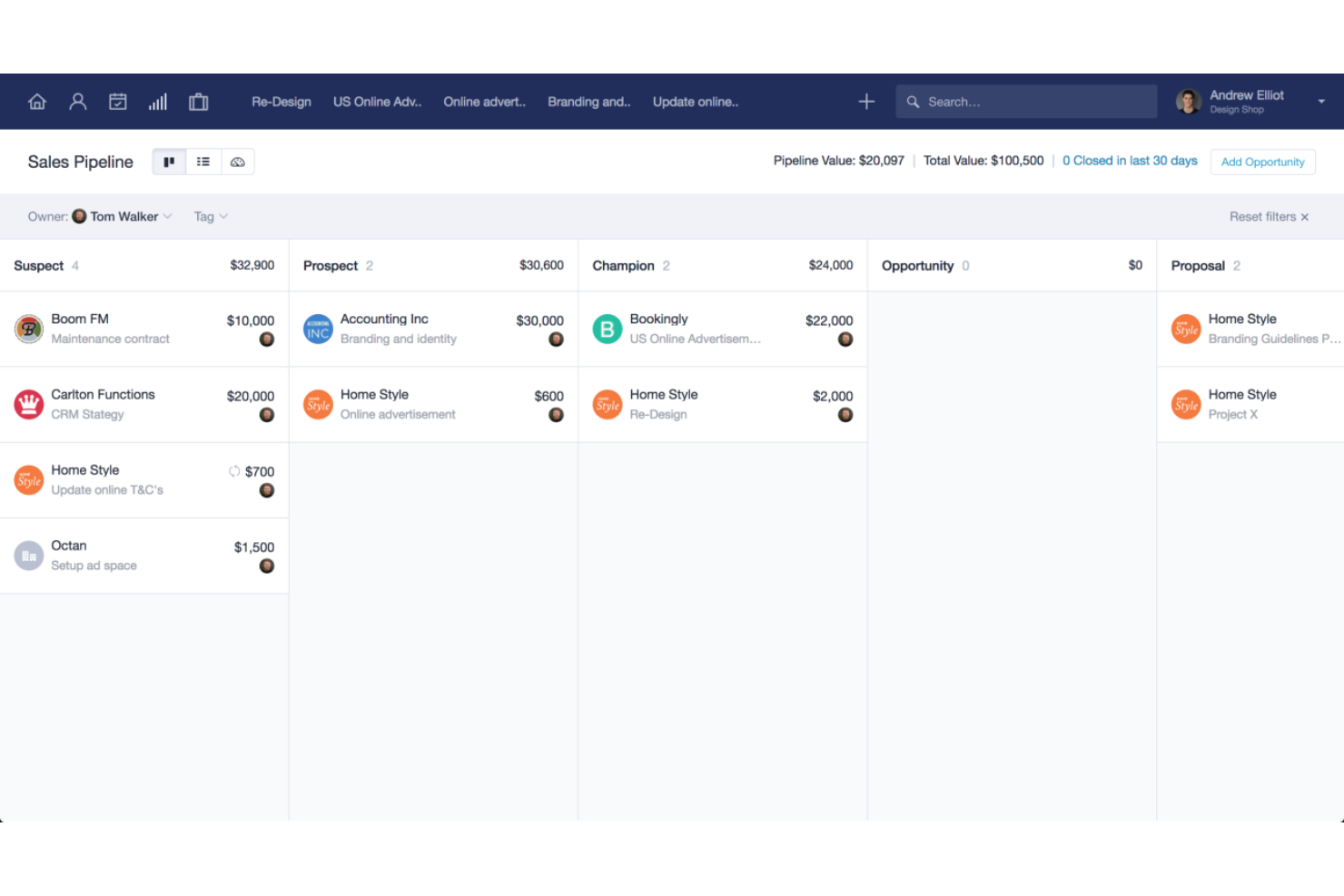Open the Contacts person icon
1344x896 pixels.
point(77,101)
